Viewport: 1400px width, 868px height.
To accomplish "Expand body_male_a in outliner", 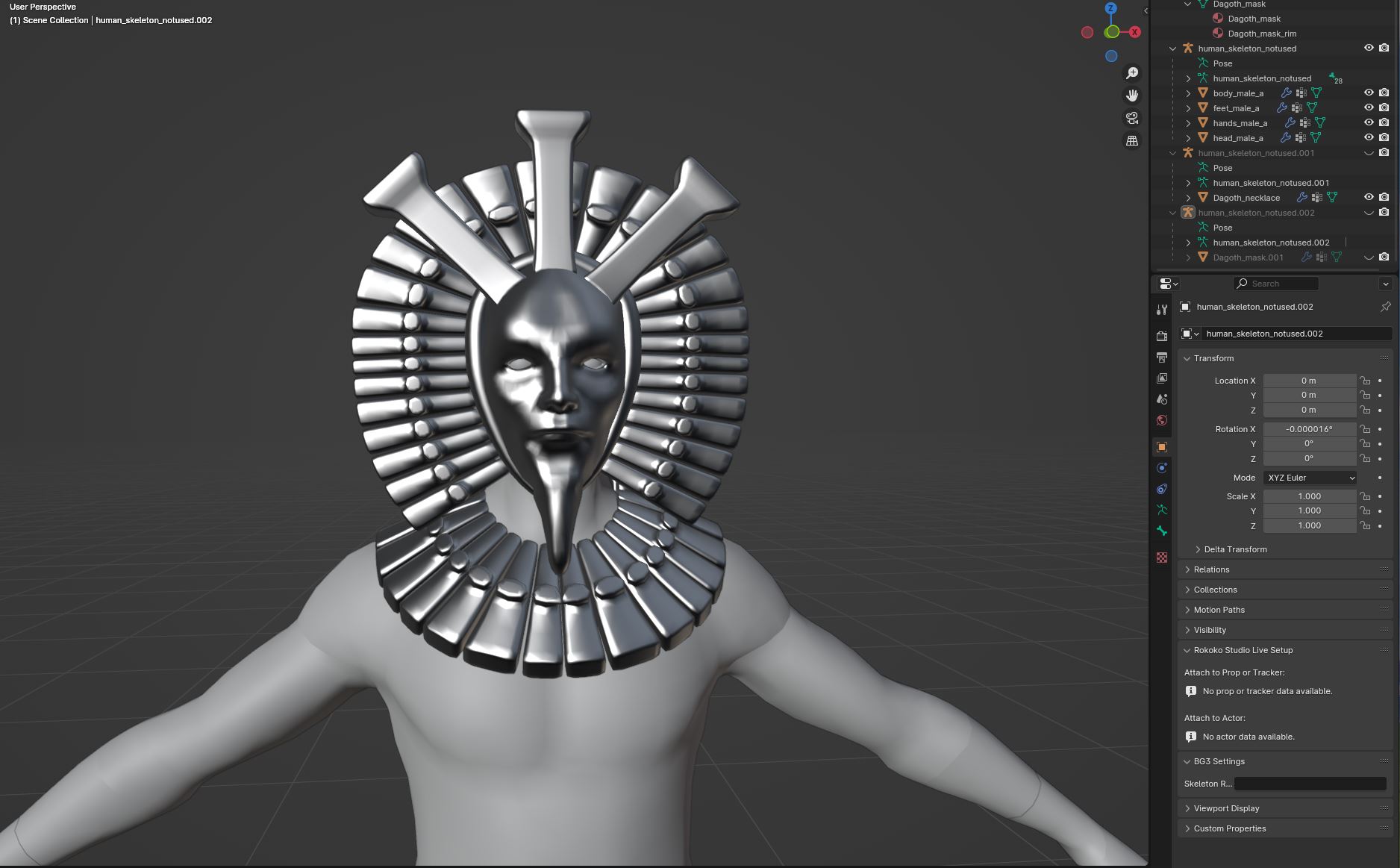I will pos(1188,93).
